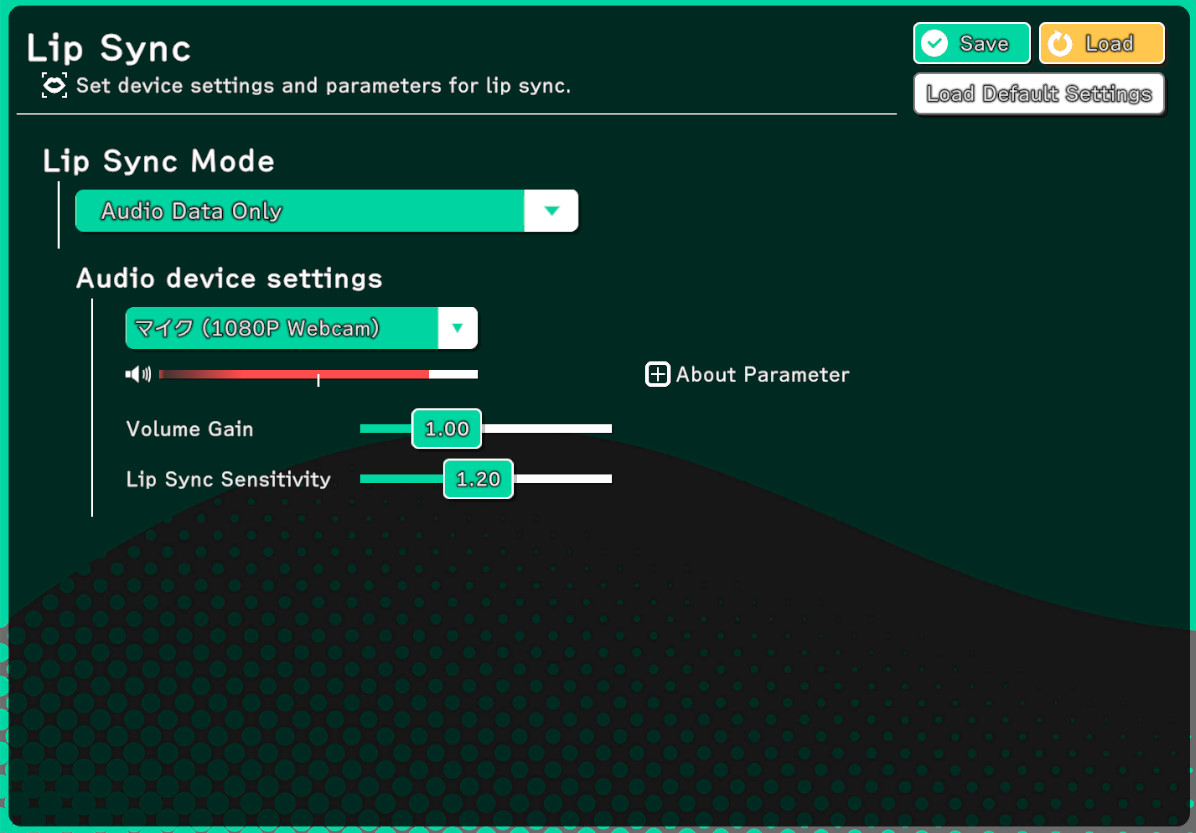Click the speaker icon beside the audio meter
Screen dimensions: 1196x833
pos(137,374)
